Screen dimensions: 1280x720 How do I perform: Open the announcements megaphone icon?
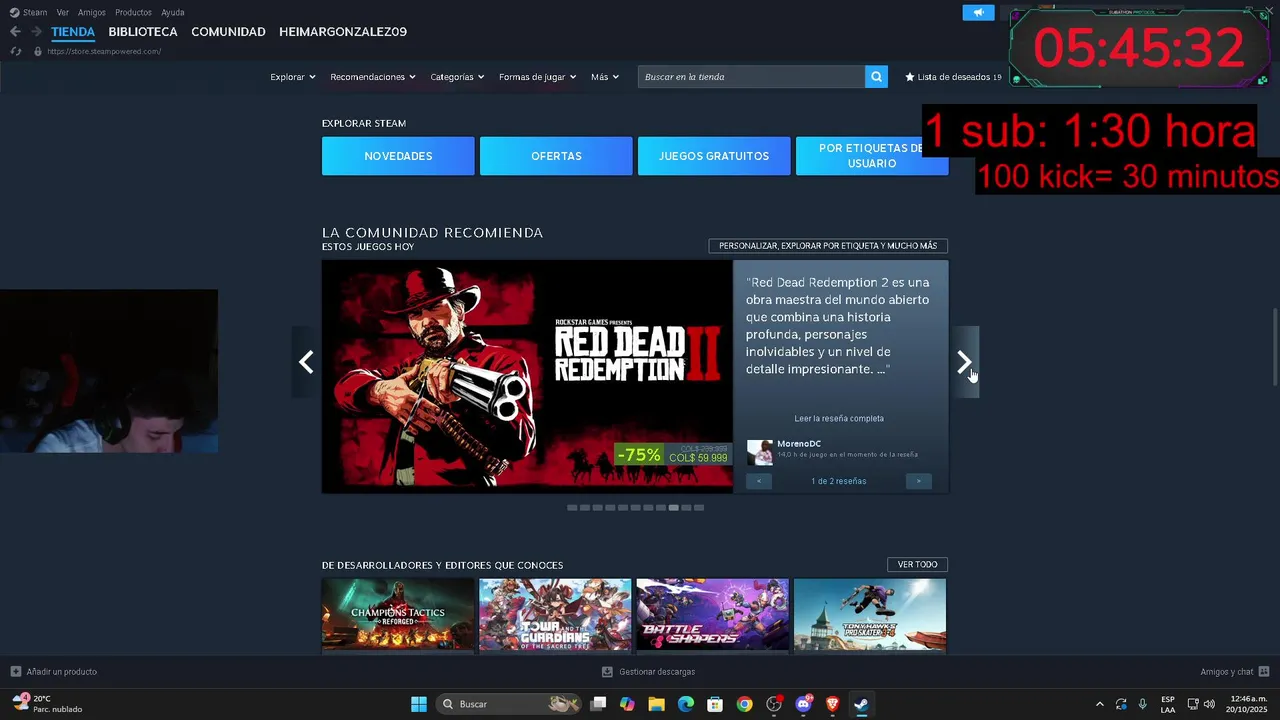(x=978, y=13)
